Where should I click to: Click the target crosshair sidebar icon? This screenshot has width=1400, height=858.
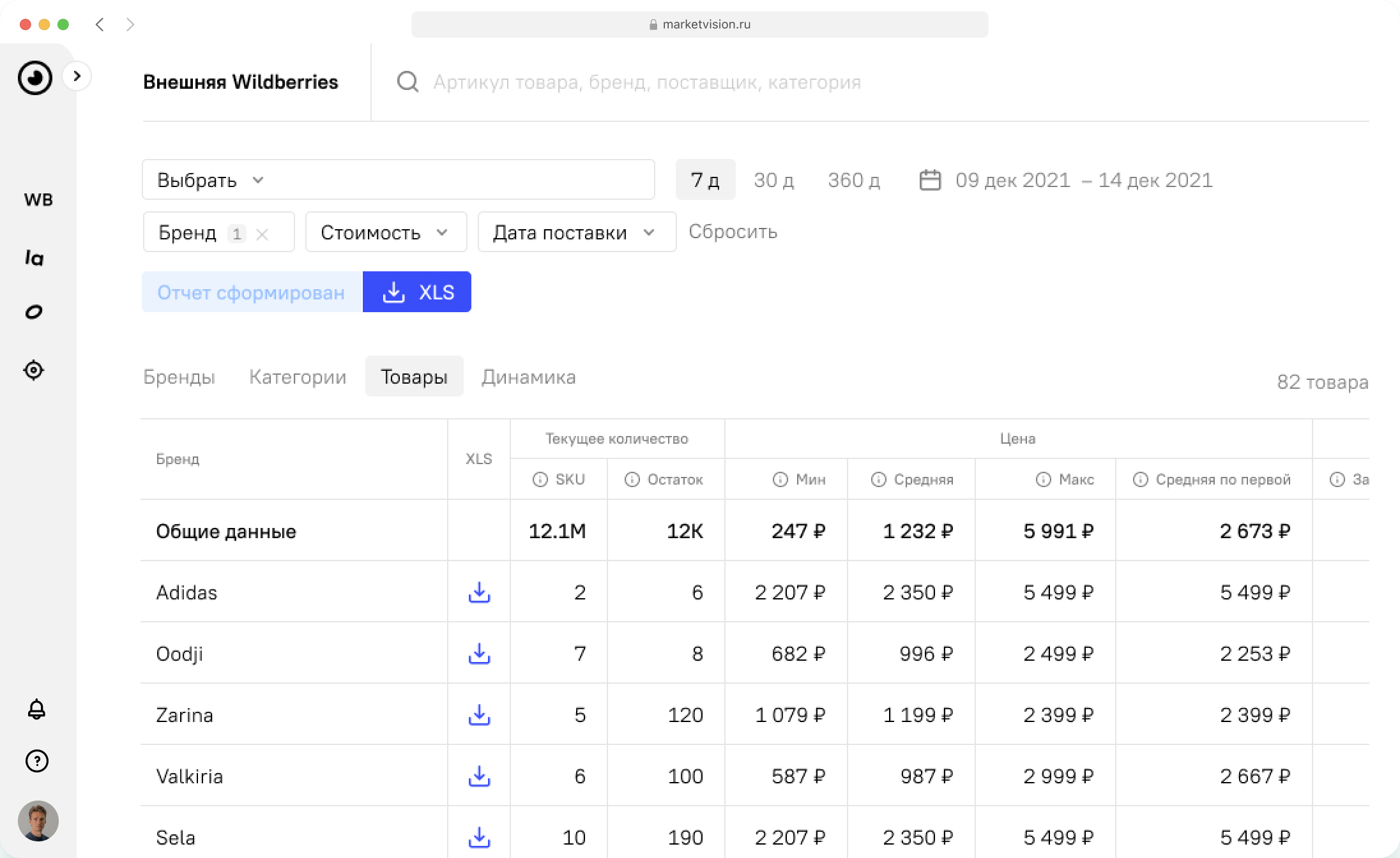(34, 370)
